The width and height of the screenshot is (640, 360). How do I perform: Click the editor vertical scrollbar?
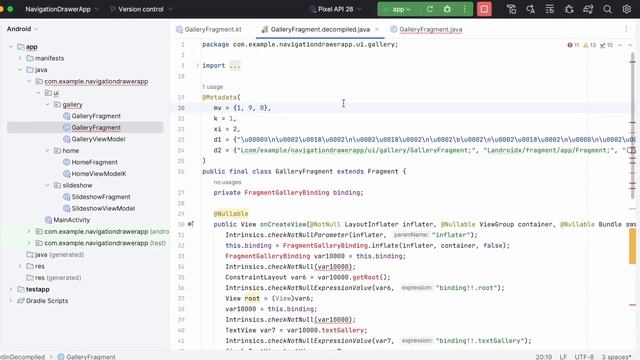pos(633,127)
